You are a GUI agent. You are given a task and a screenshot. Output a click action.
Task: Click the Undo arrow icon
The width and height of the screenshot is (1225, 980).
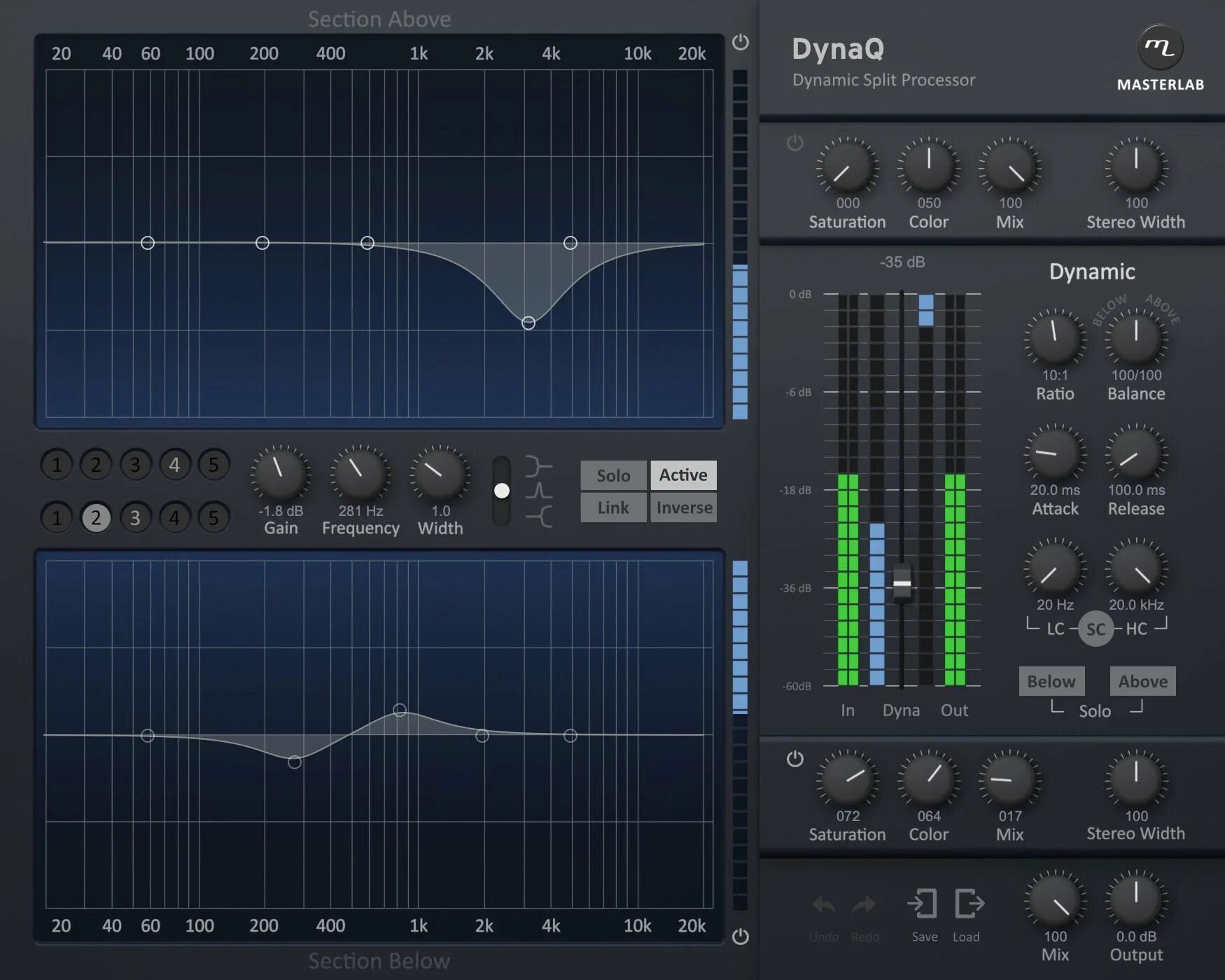[x=824, y=905]
